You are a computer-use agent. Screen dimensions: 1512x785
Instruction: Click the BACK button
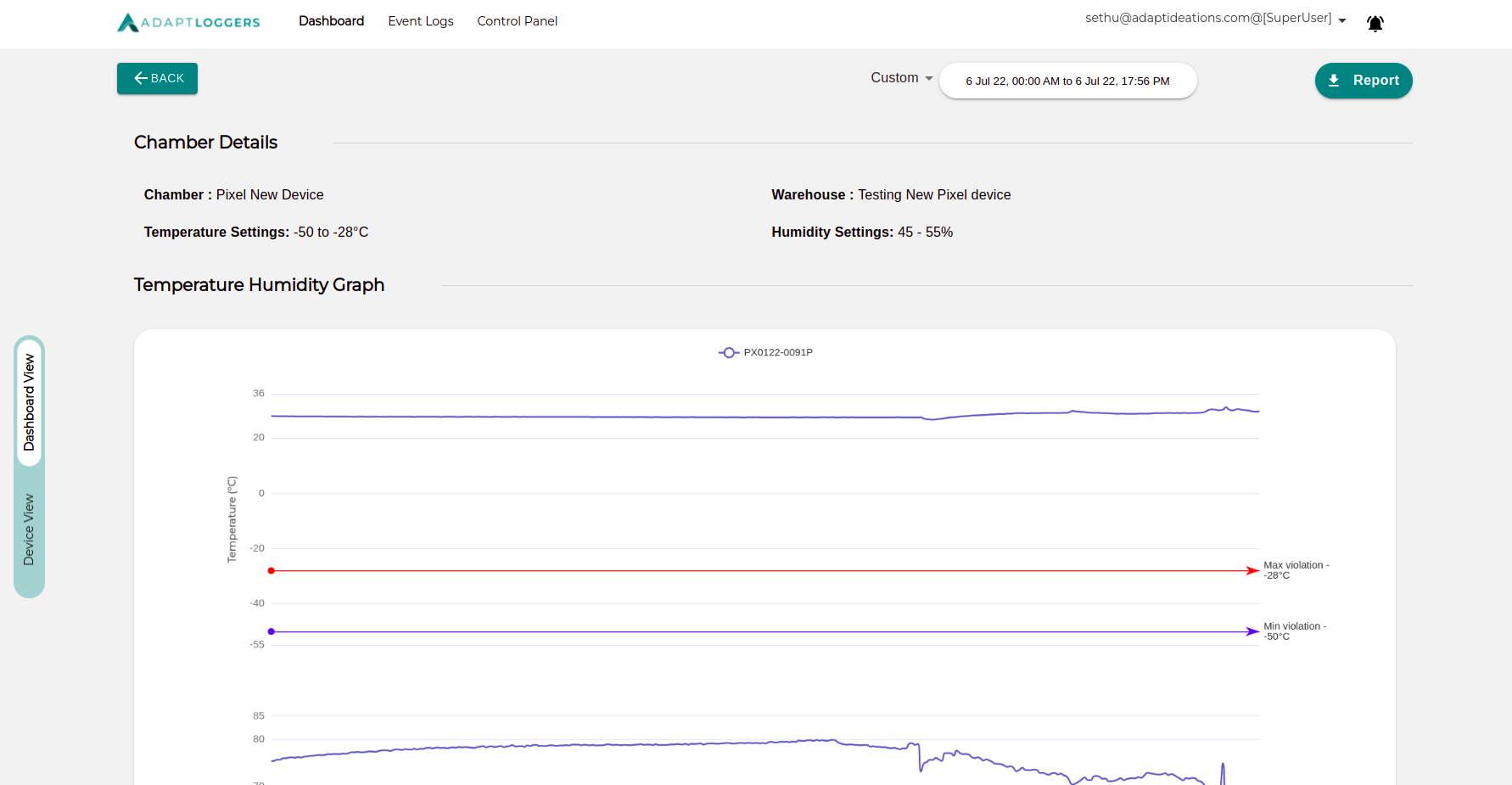pos(157,78)
